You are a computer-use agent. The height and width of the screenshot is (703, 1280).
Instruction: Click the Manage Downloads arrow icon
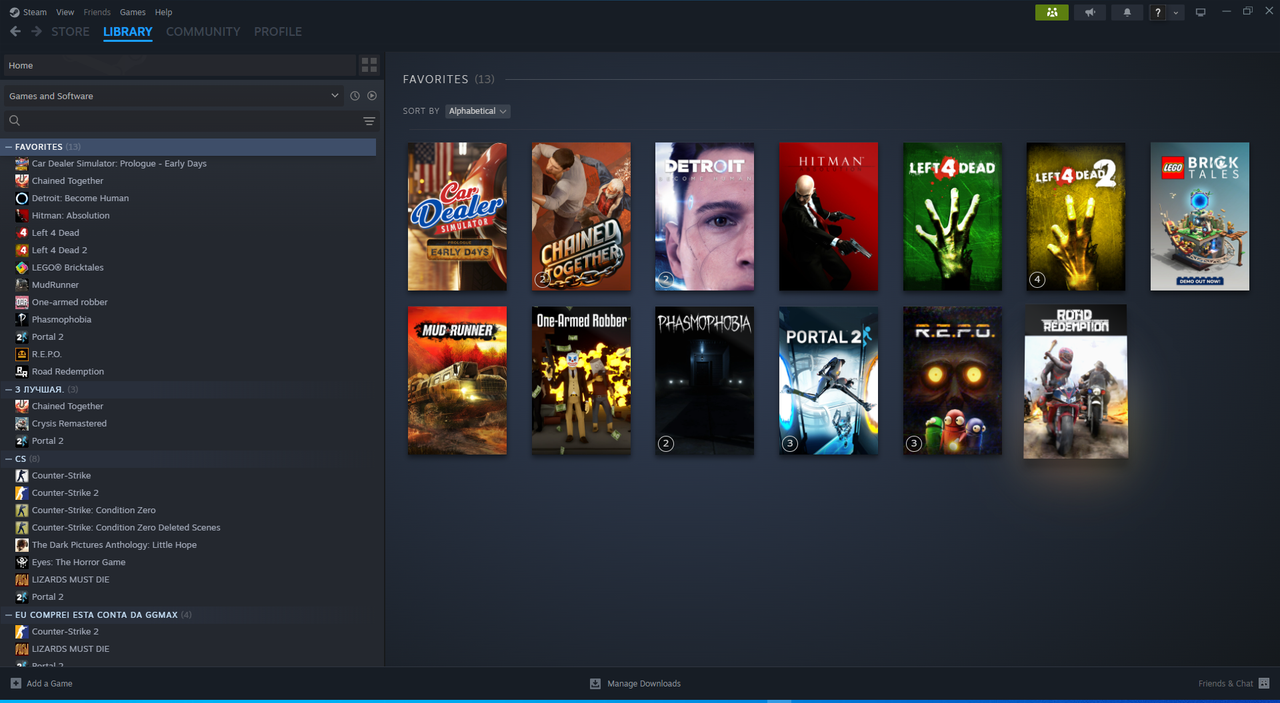click(595, 683)
